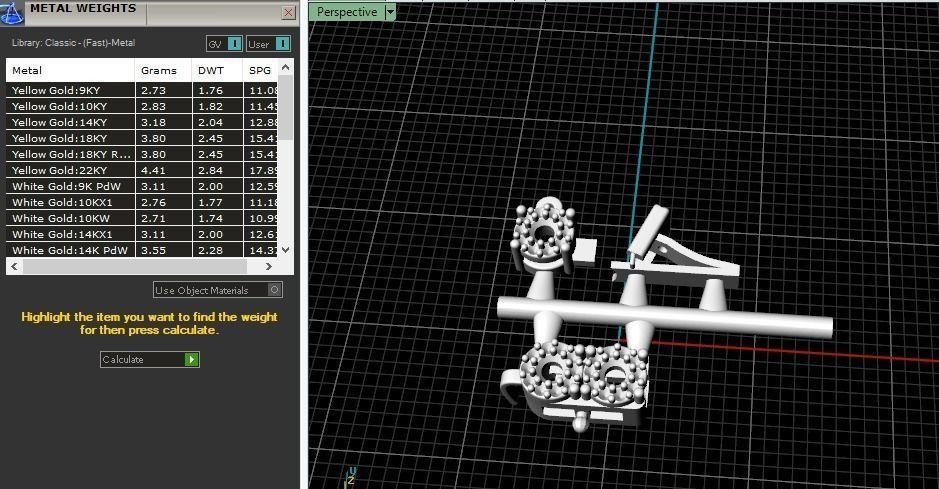
Task: Click the Metal Weights panel logo icon
Action: tap(12, 12)
